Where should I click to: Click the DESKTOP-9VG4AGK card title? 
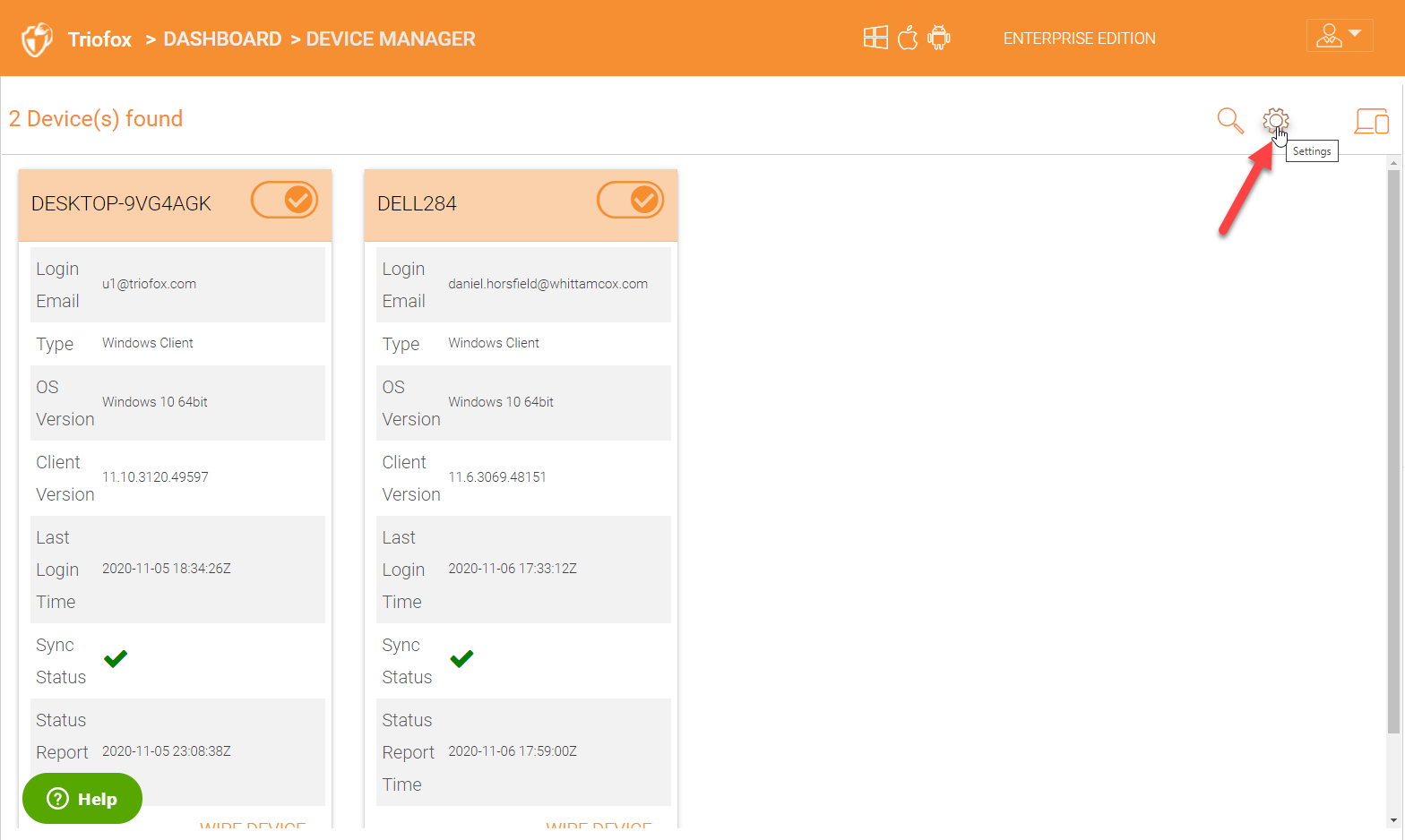pos(121,204)
